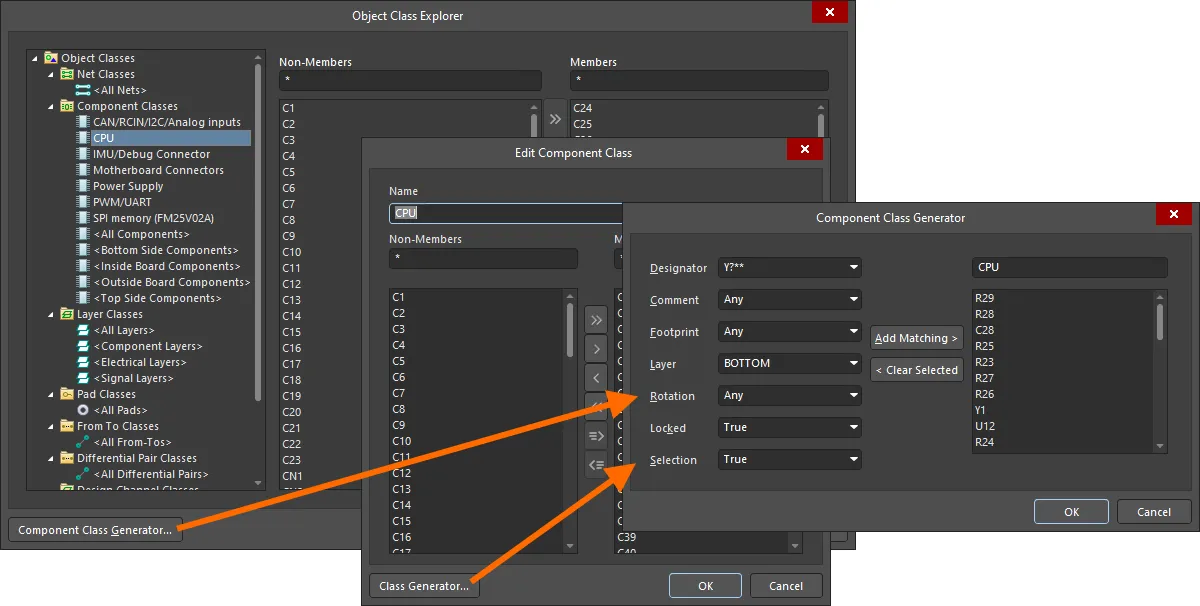Click the remove-selected-from-board arrow button
Image resolution: width=1200 pixels, height=606 pixels.
pyautogui.click(x=597, y=465)
